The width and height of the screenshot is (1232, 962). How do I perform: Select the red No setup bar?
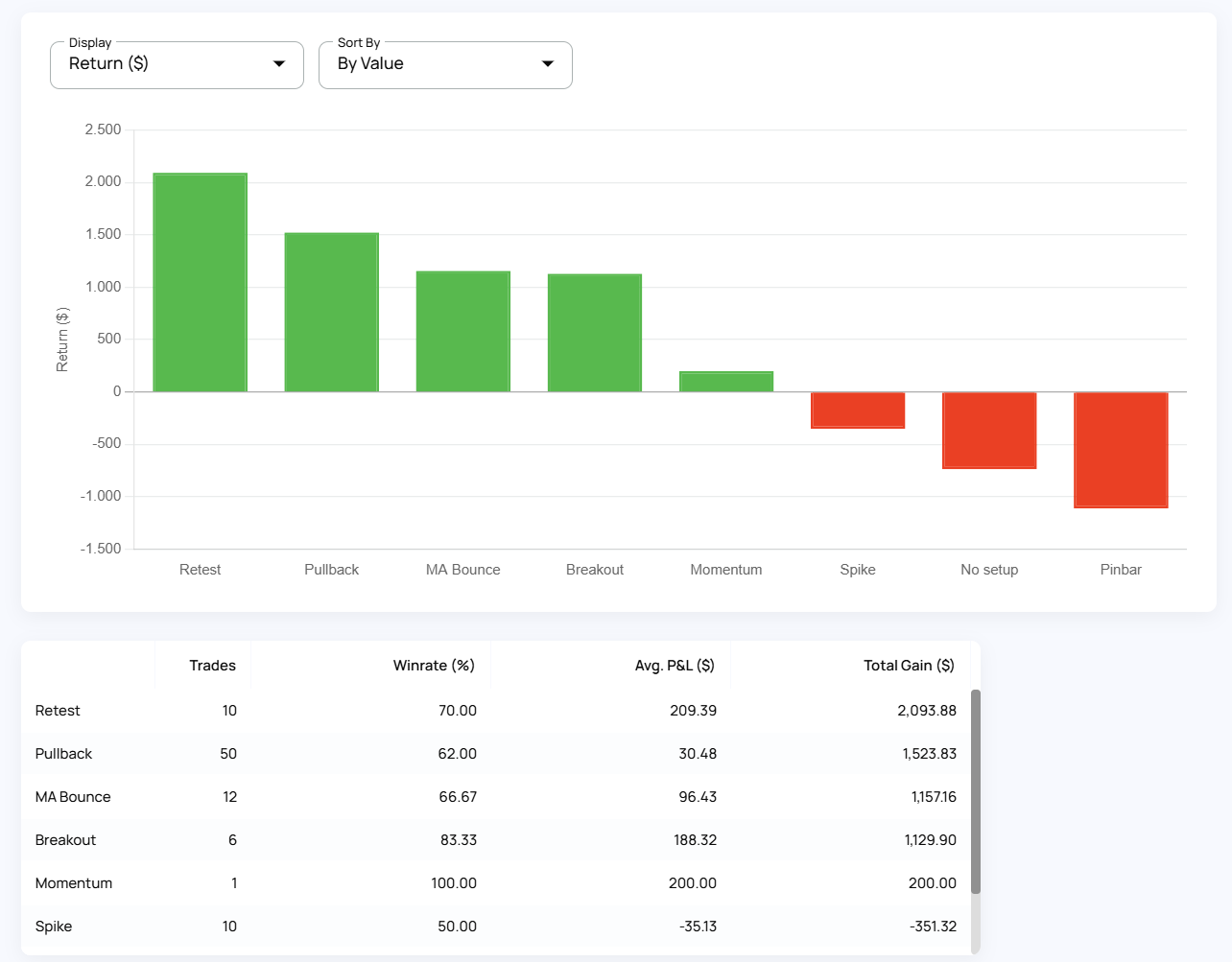click(x=988, y=430)
